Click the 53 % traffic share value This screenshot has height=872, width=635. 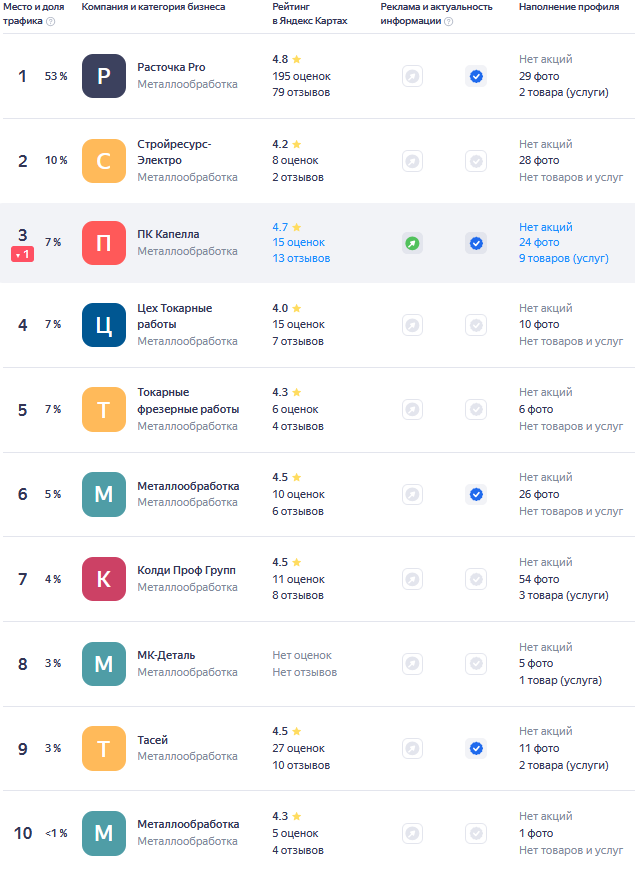tap(56, 76)
